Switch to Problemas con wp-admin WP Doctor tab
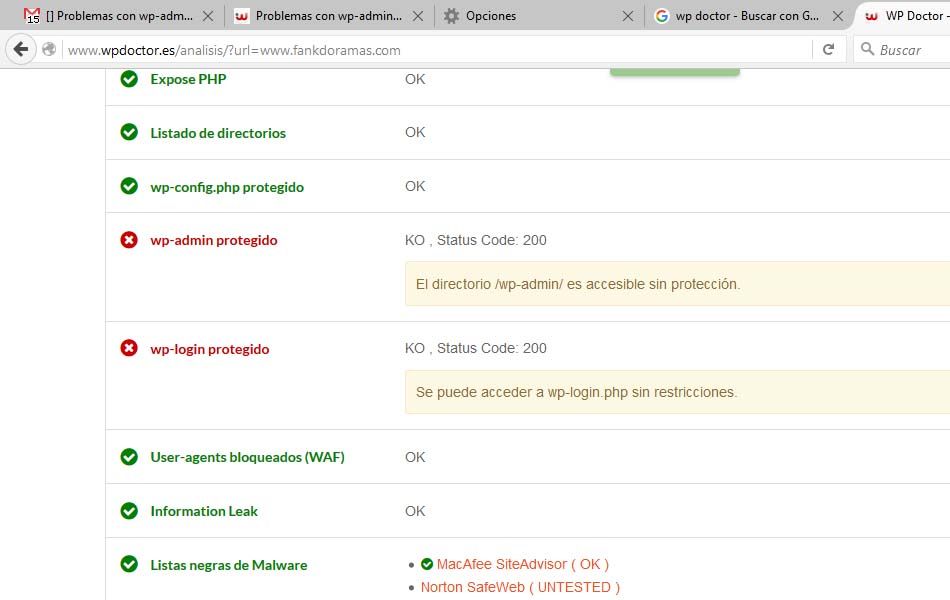 tap(328, 16)
